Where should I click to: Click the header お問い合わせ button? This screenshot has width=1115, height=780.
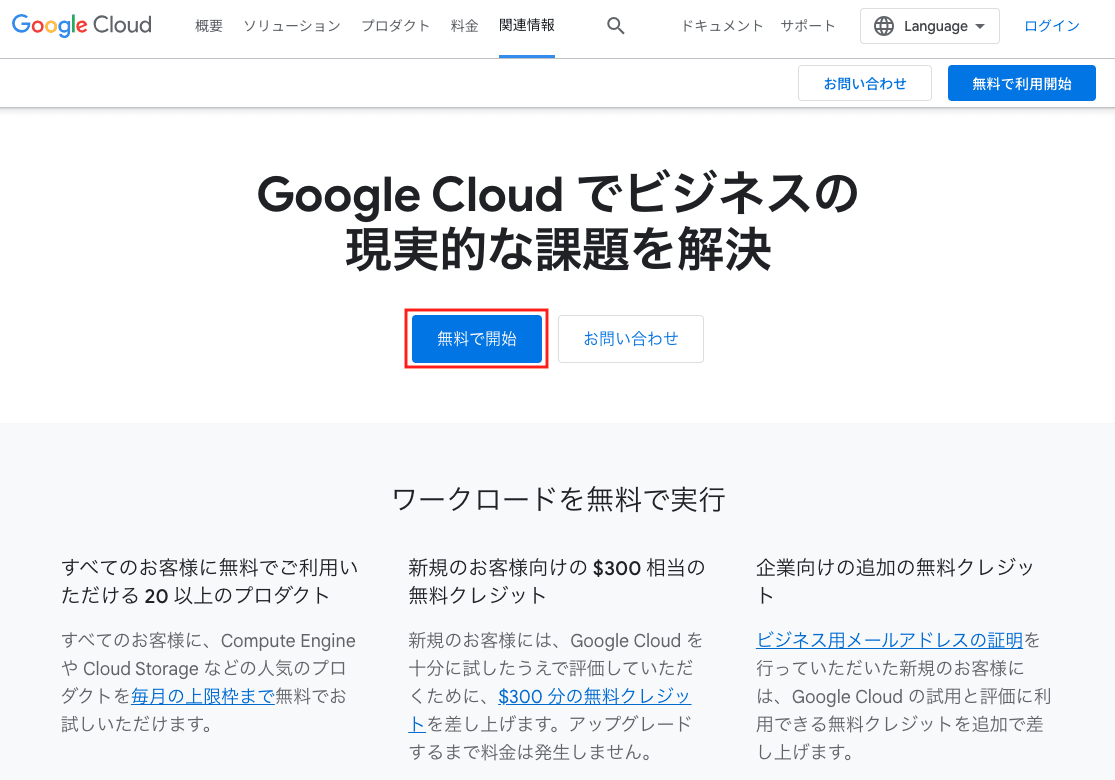click(865, 83)
